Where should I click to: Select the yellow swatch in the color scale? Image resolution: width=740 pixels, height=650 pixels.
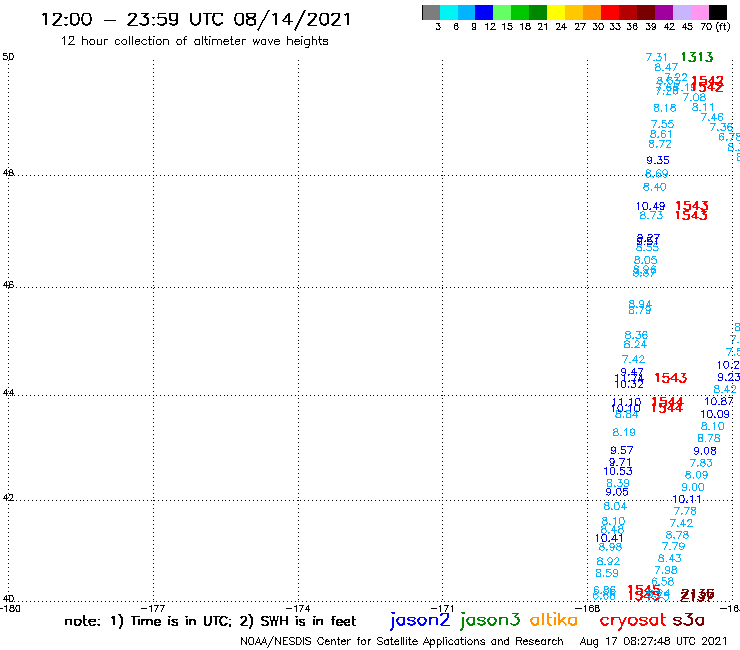pos(555,12)
